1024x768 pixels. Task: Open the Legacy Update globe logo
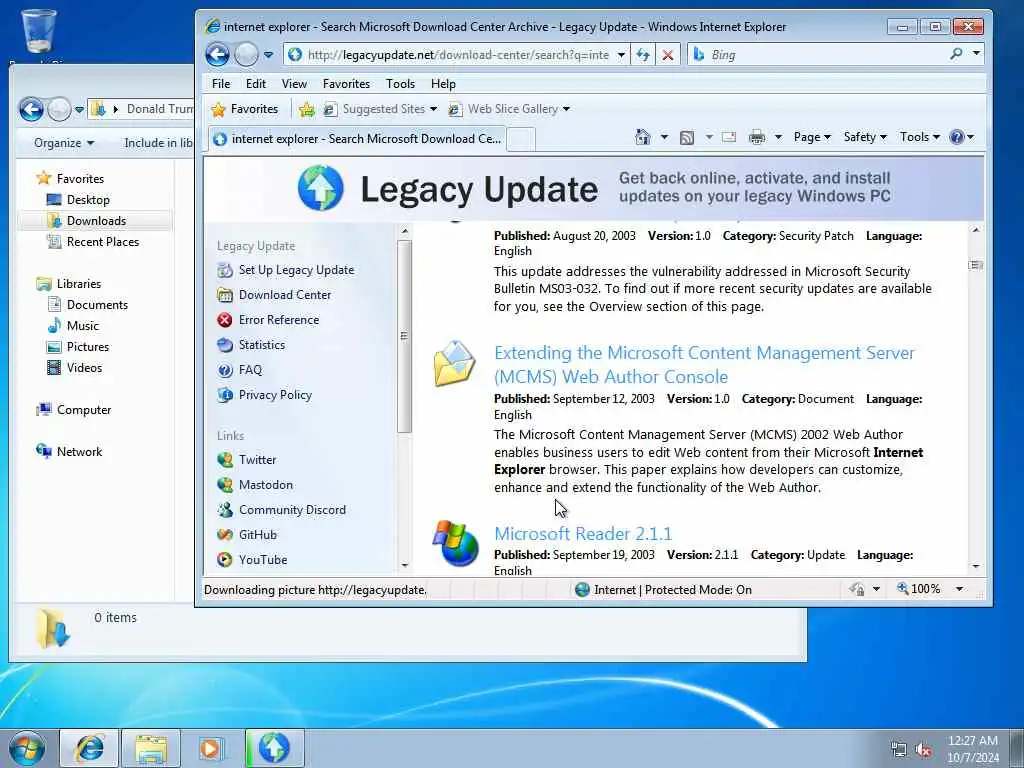click(x=320, y=188)
